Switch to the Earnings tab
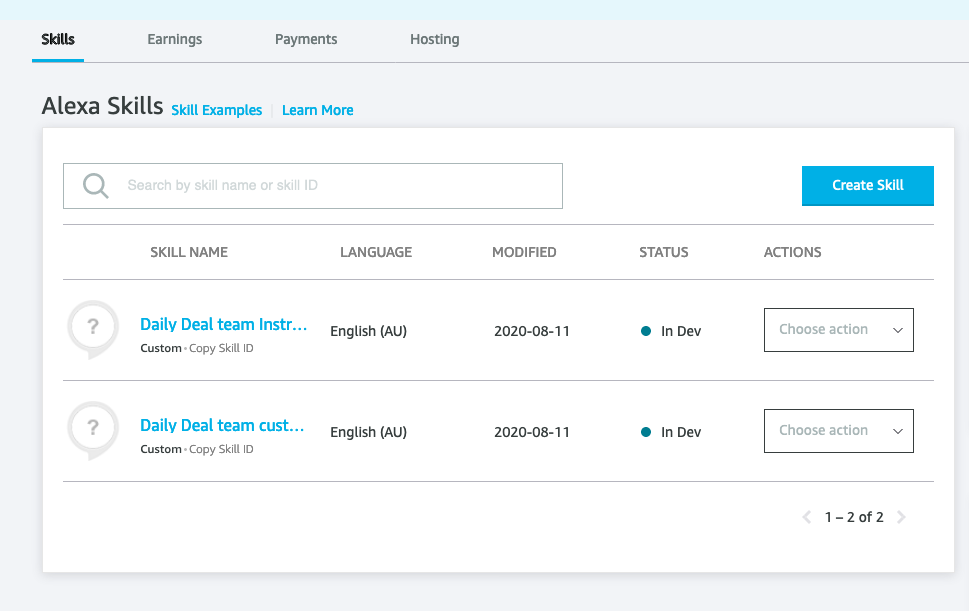Screen dimensions: 969x611 tap(174, 40)
